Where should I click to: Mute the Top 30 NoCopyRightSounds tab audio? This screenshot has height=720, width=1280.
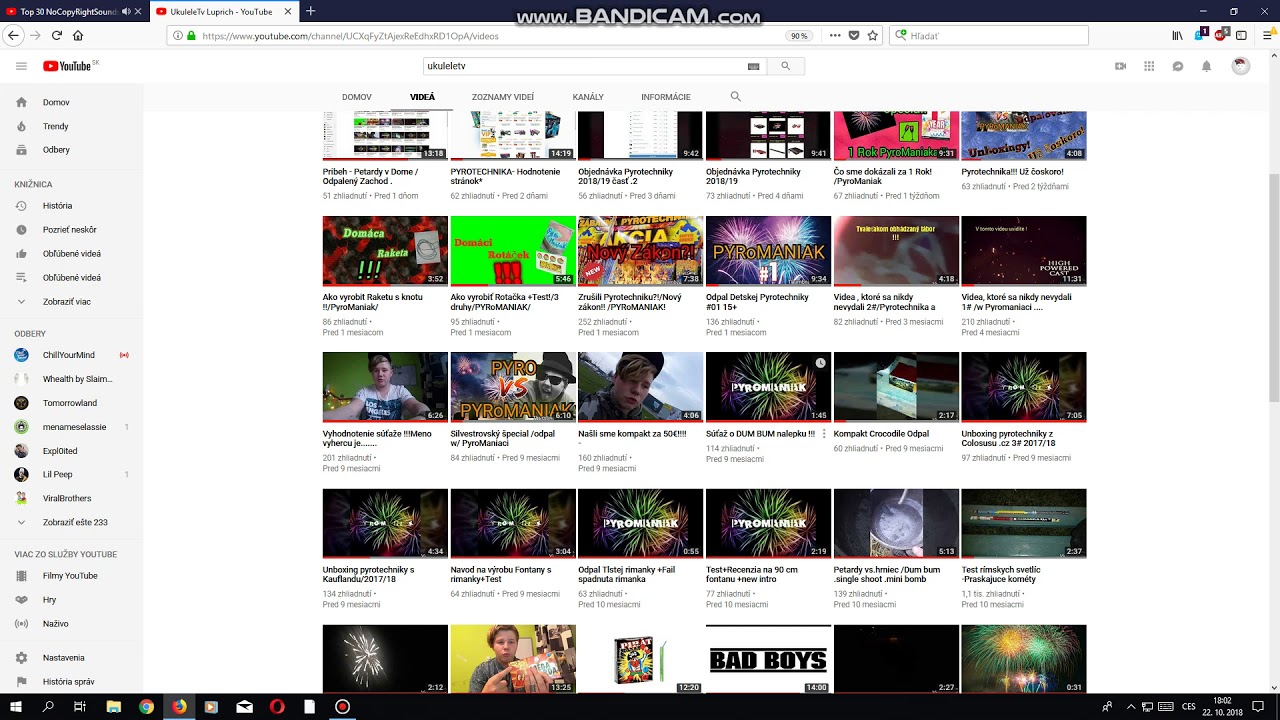pyautogui.click(x=125, y=11)
